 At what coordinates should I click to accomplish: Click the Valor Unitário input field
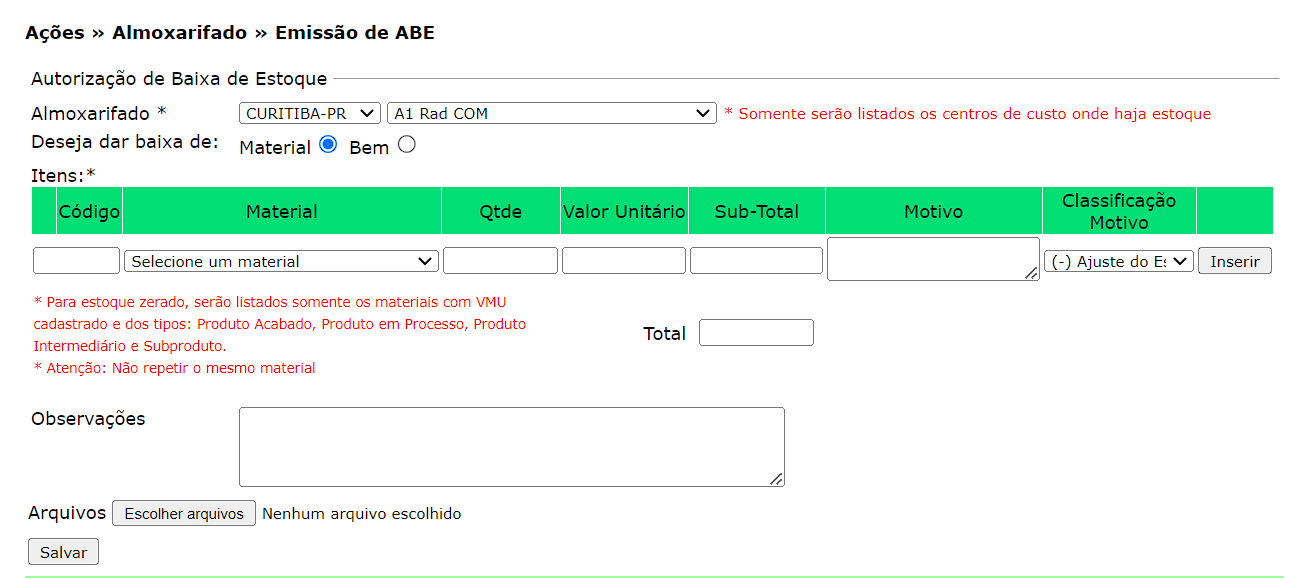pyautogui.click(x=624, y=261)
